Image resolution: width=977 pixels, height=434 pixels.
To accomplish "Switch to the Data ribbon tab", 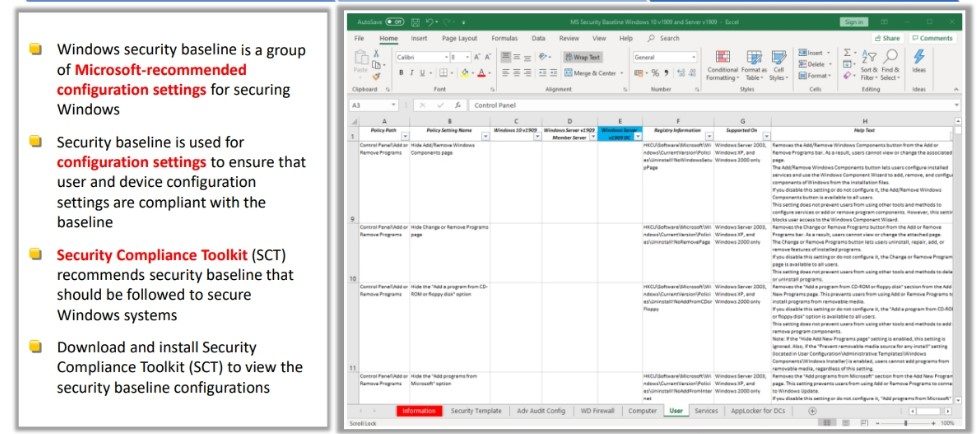I will (x=538, y=38).
